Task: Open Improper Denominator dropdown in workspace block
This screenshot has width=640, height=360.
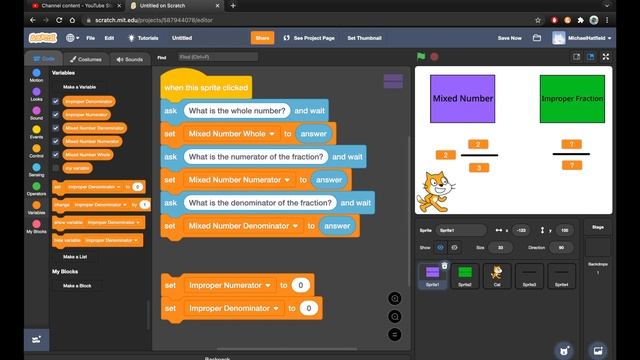Action: pyautogui.click(x=234, y=309)
